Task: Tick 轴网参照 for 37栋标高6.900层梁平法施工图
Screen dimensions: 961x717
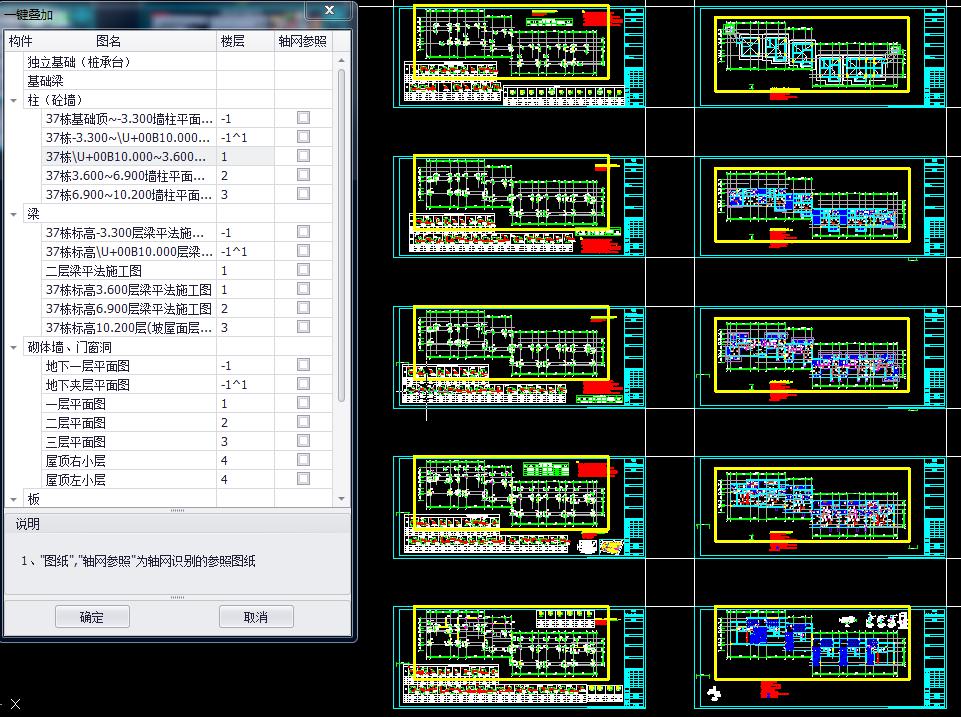Action: pos(303,308)
